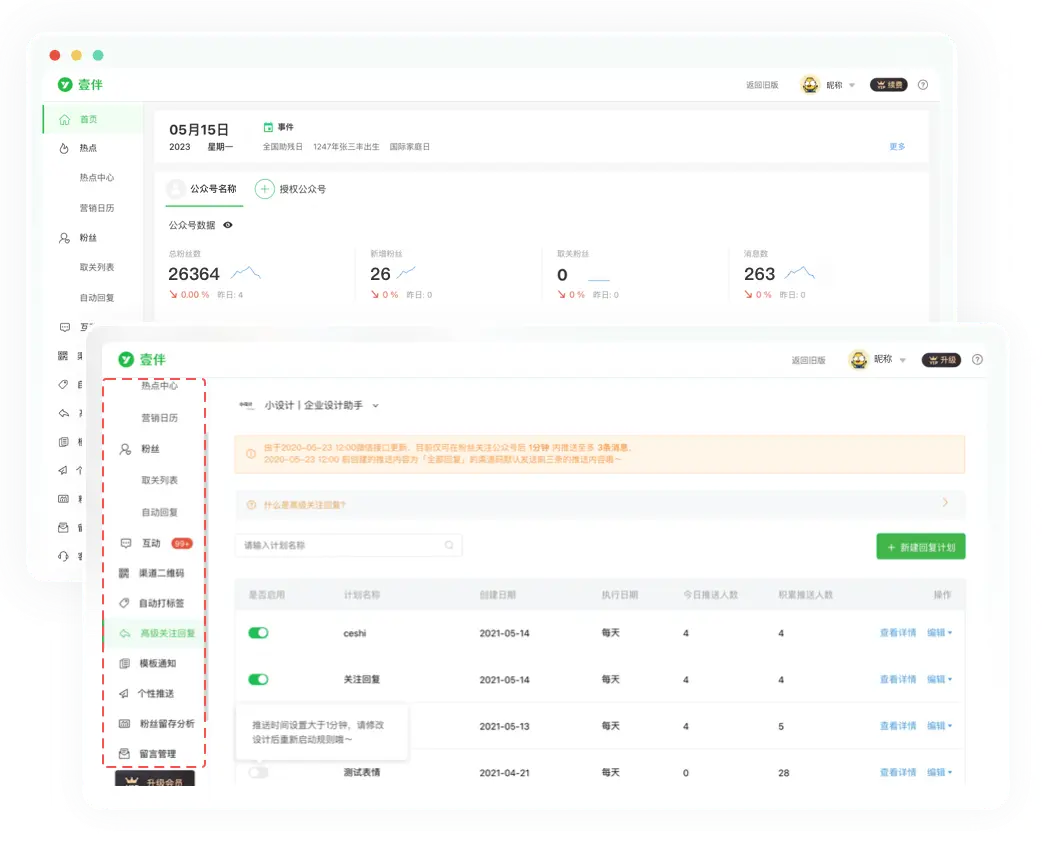Click the 渠道二维码 QR code sidebar icon
The image size is (1054, 860).
(124, 573)
